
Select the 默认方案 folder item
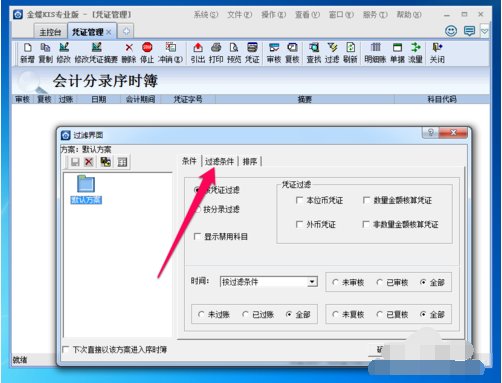point(86,189)
